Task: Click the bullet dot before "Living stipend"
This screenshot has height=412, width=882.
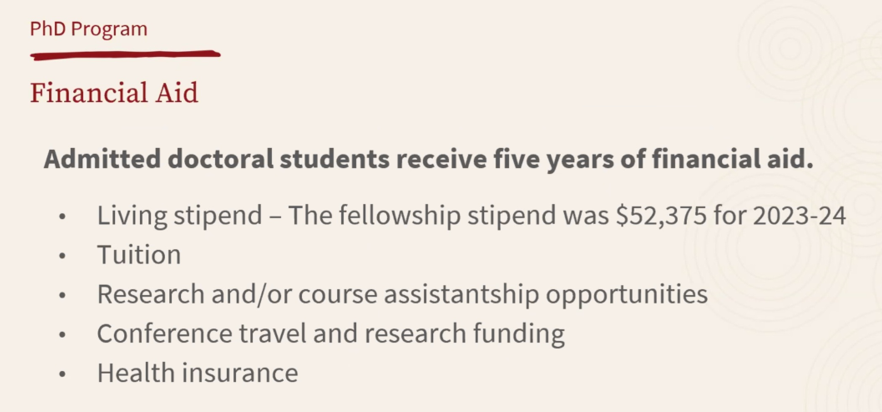Action: point(64,216)
